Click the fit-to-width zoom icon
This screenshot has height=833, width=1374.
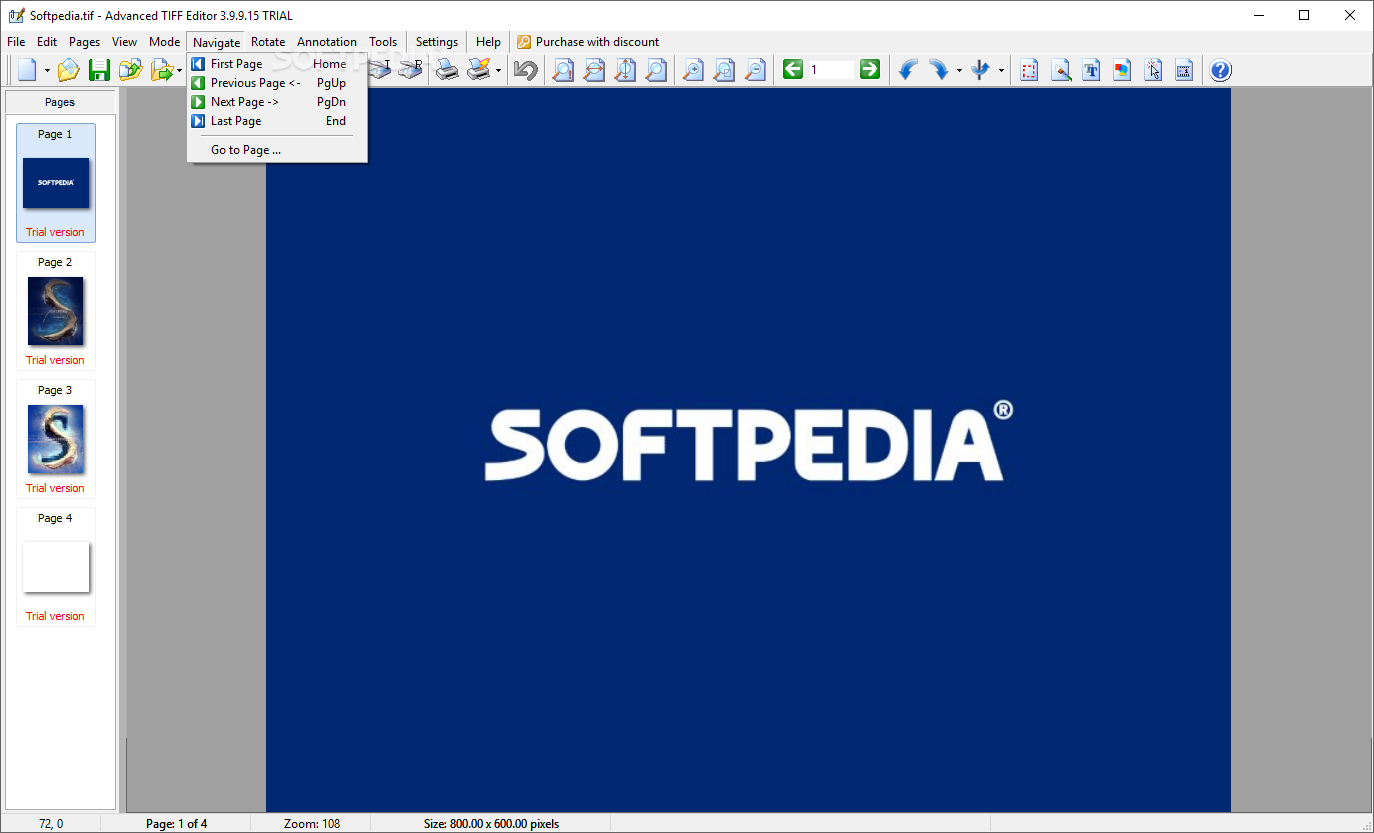[x=594, y=70]
